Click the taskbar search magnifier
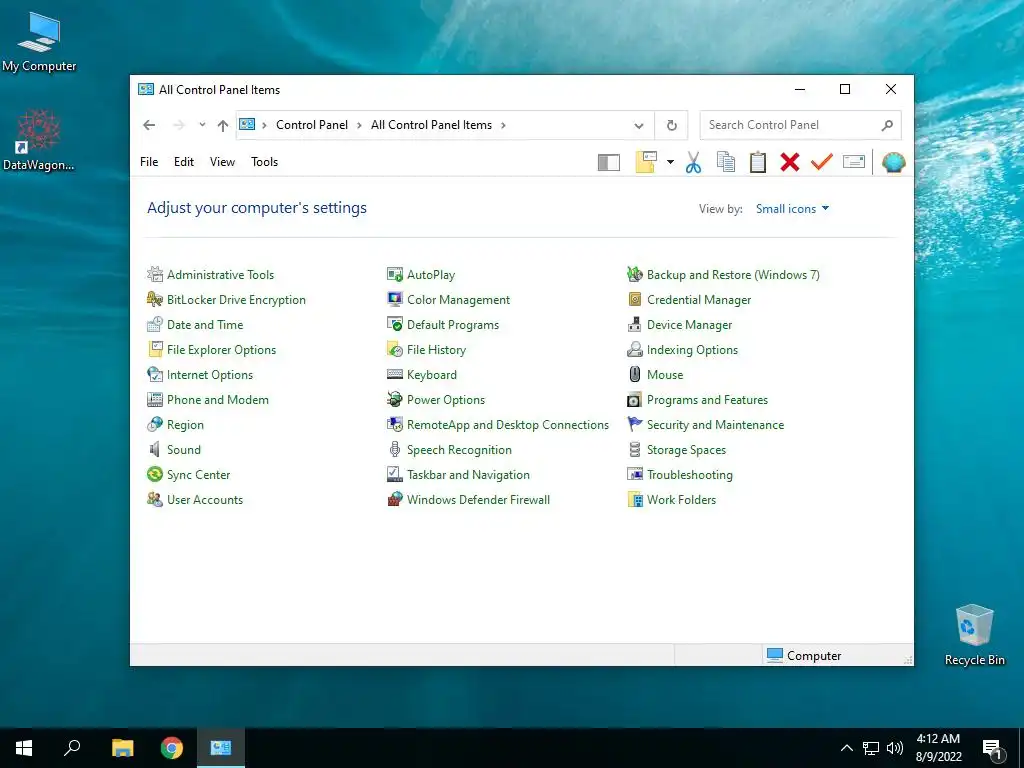 [x=72, y=748]
